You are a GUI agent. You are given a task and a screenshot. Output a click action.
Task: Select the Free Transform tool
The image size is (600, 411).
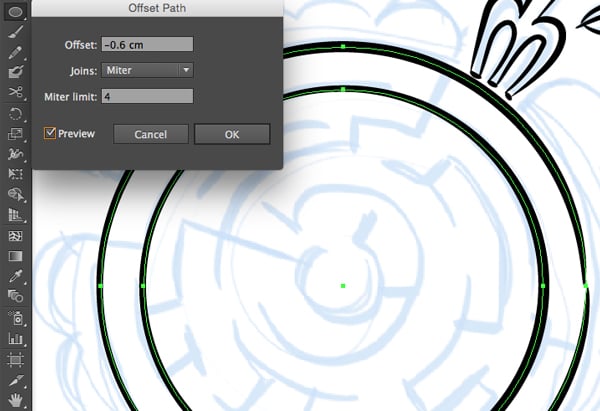coord(15,174)
